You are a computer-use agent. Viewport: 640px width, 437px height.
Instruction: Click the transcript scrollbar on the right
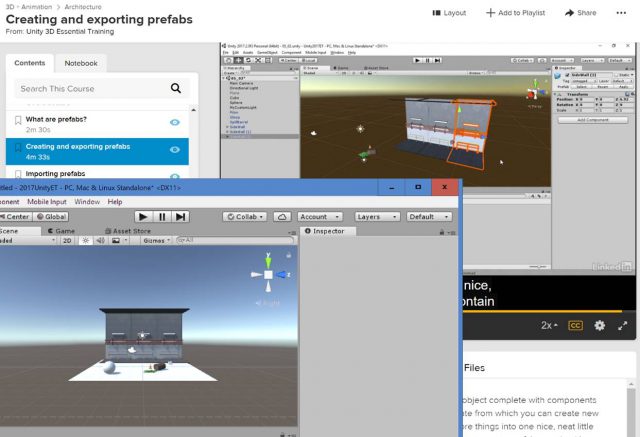click(631, 408)
